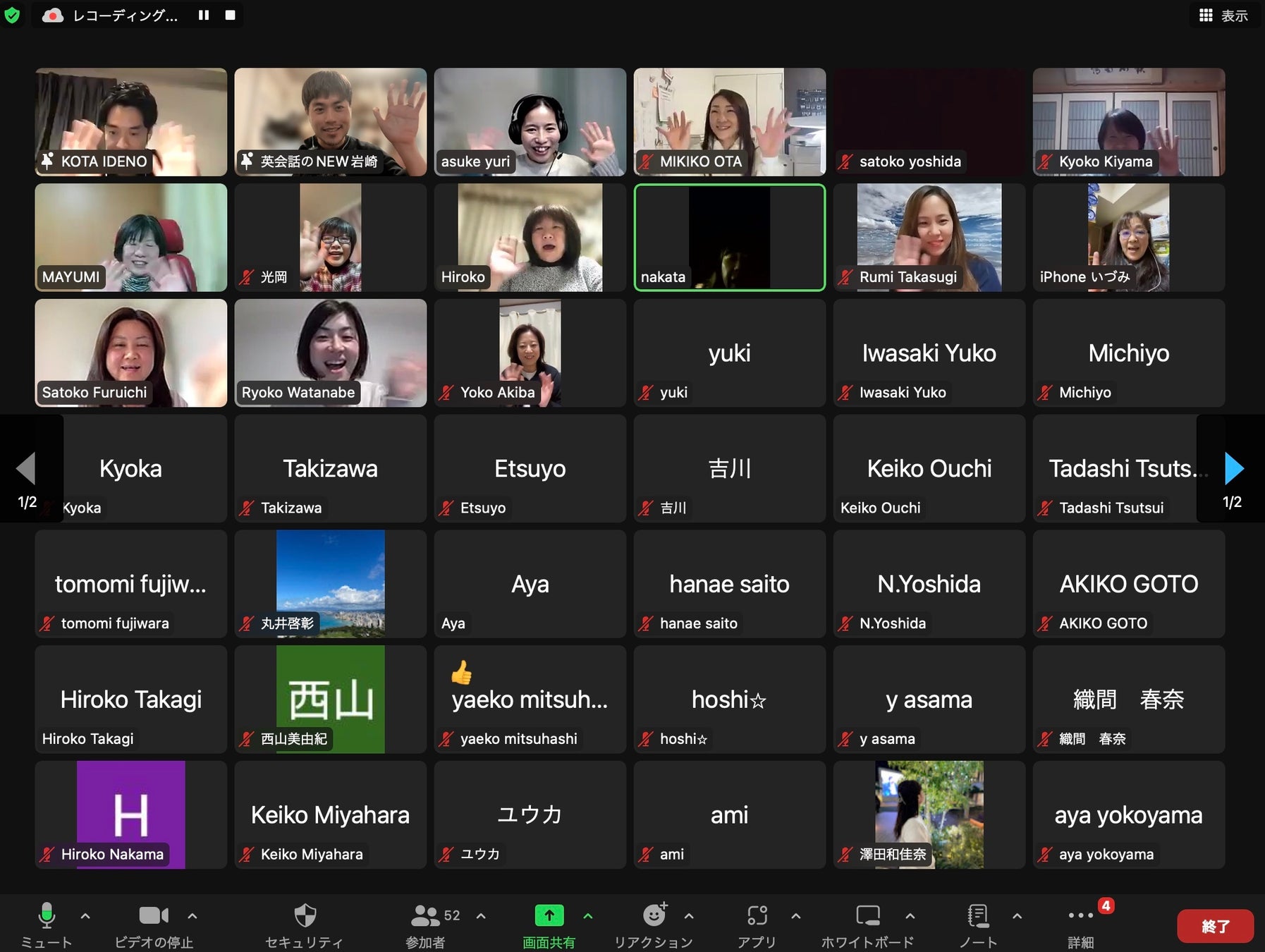Viewport: 1265px width, 952px height.
Task: Click the pin icon on KOTA IDENO
Action: coord(47,161)
